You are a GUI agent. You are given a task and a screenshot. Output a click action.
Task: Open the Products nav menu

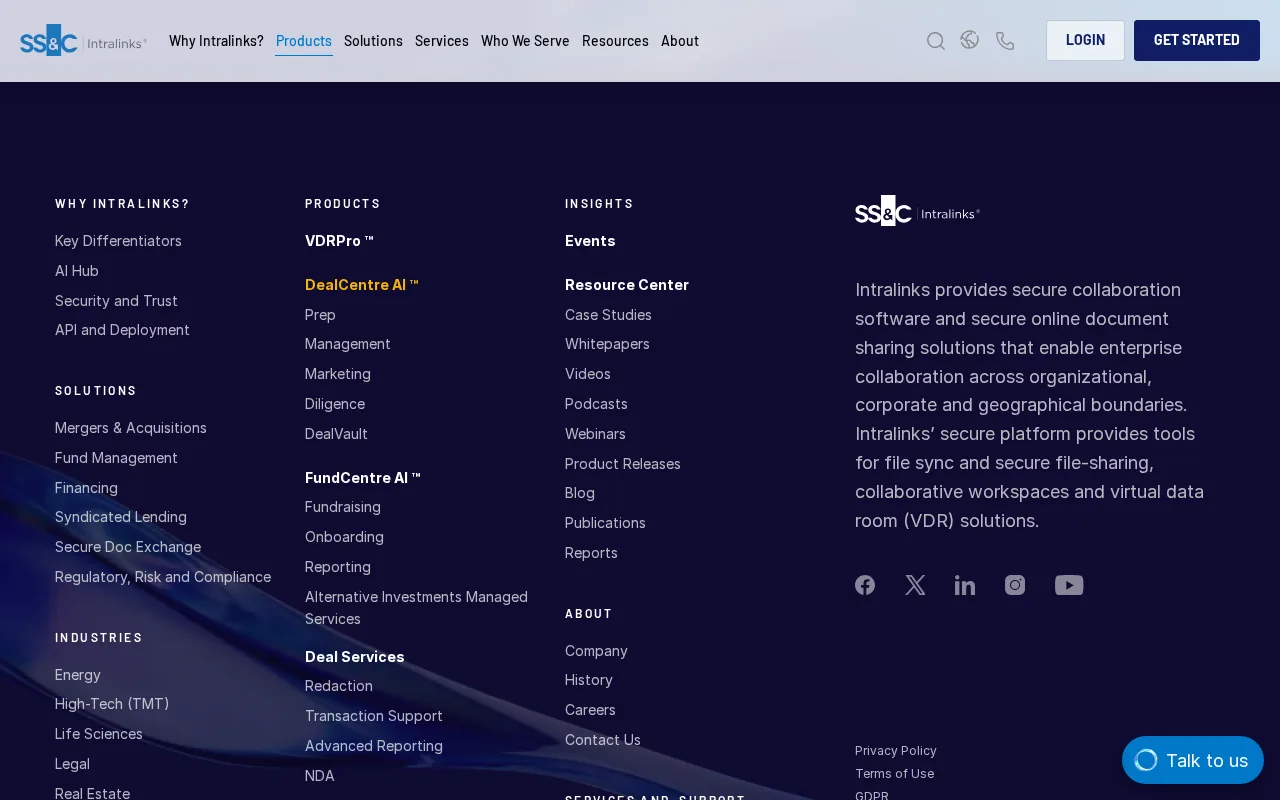[x=304, y=41]
